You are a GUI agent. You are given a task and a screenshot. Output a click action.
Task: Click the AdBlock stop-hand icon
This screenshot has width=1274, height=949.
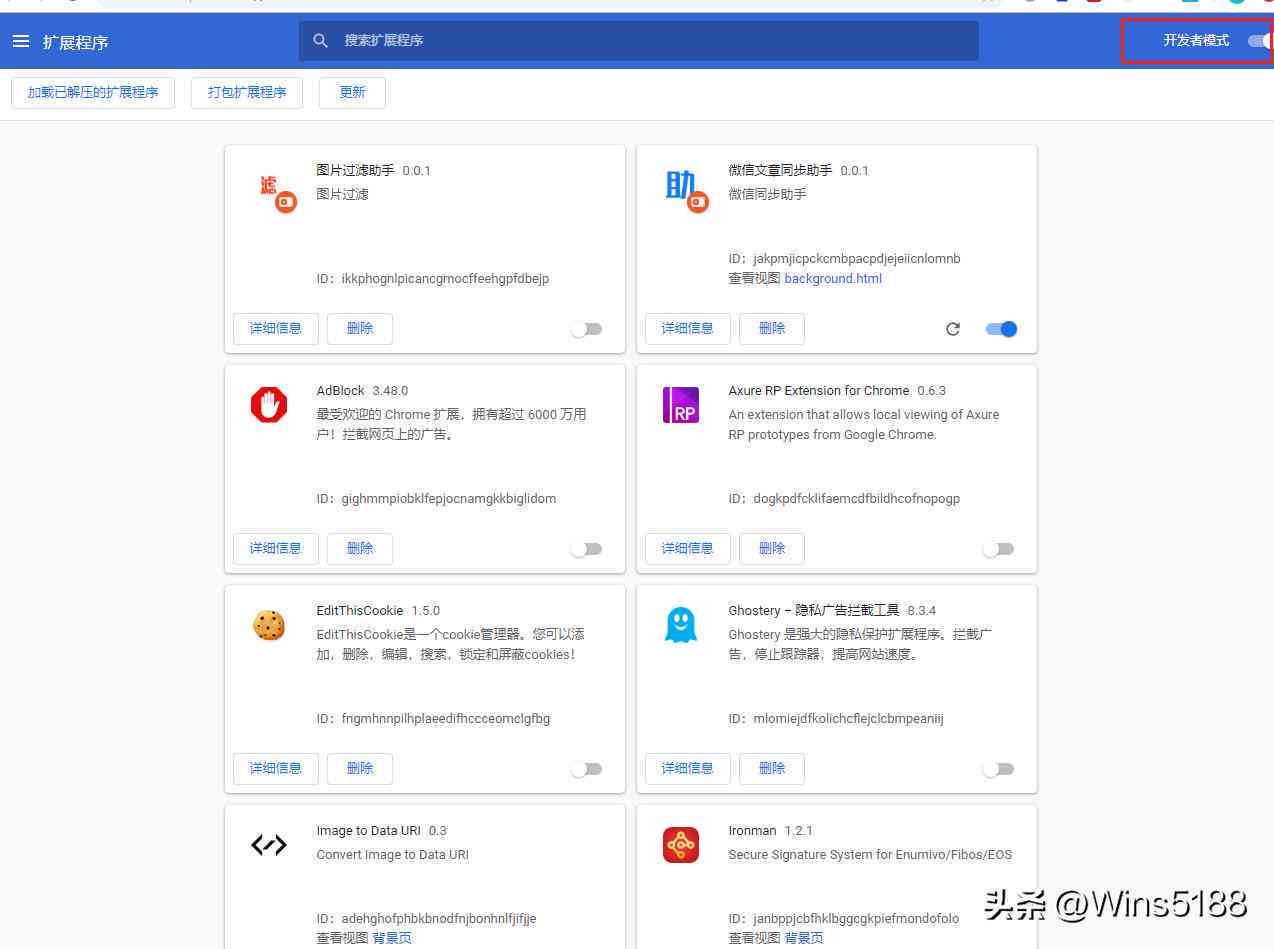pos(269,405)
